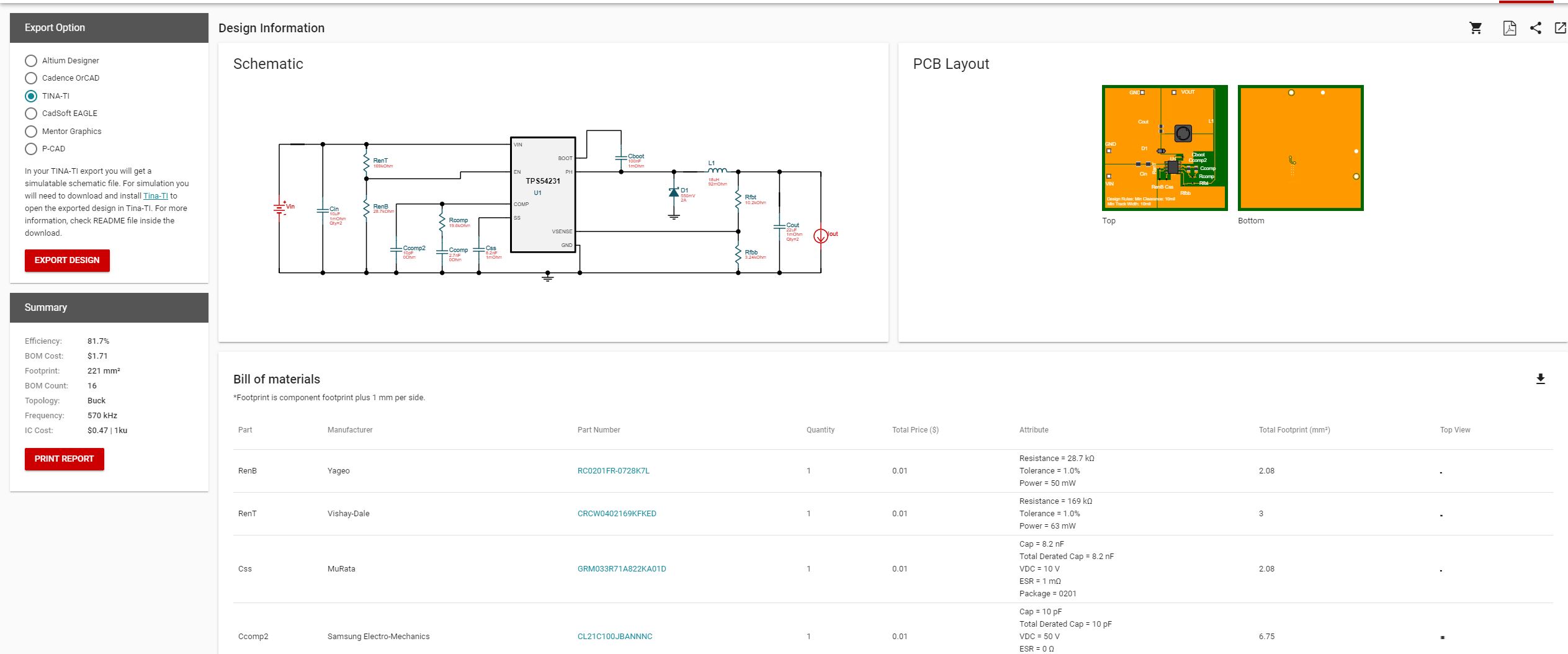
Task: Open part number RC0201FR-0728K7L link
Action: pos(613,471)
